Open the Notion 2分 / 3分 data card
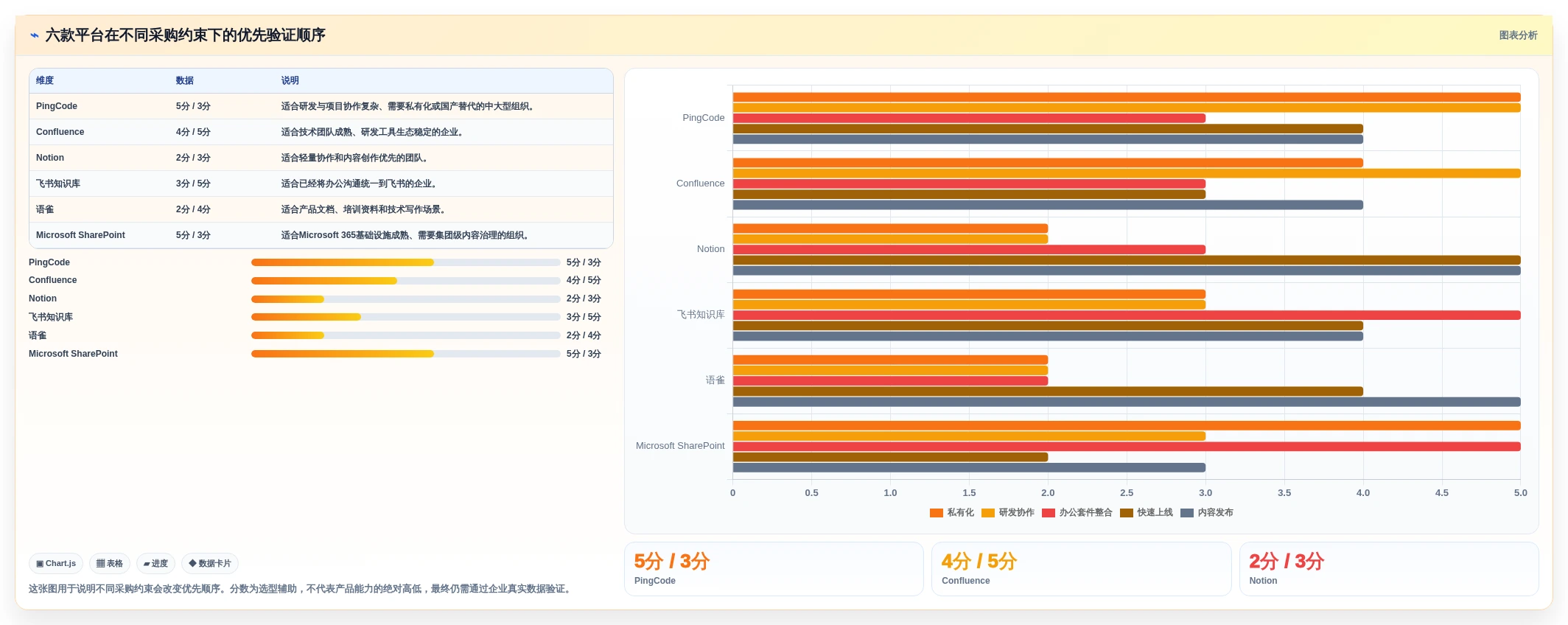This screenshot has height=625, width=1568. (x=1389, y=569)
